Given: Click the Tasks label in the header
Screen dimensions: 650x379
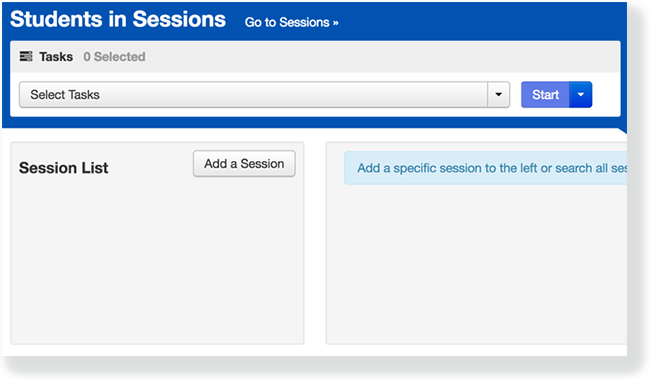Looking at the screenshot, I should [x=56, y=57].
